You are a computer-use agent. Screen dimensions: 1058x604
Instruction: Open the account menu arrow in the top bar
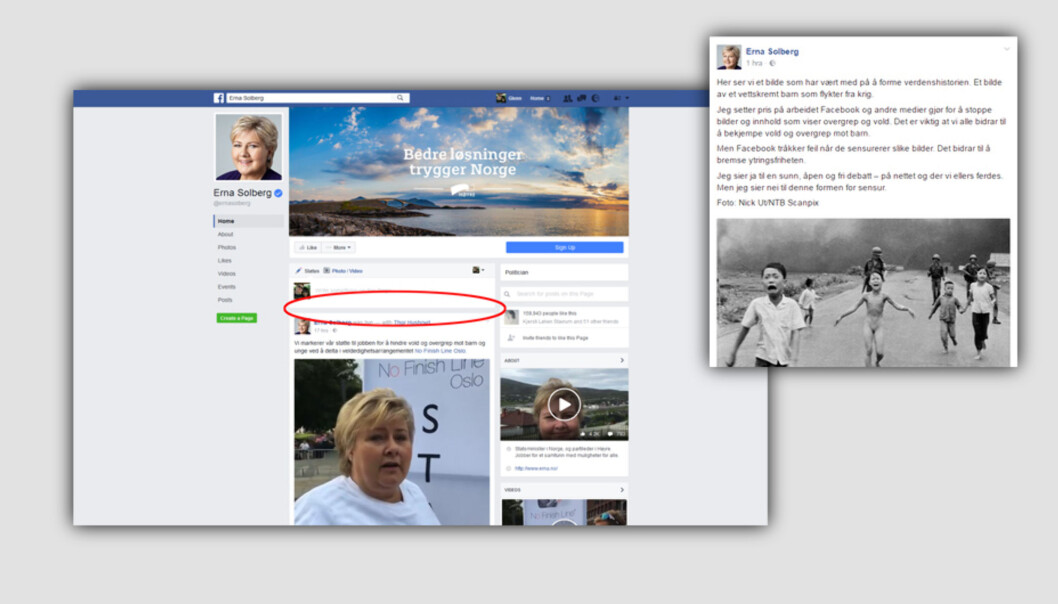tap(628, 98)
